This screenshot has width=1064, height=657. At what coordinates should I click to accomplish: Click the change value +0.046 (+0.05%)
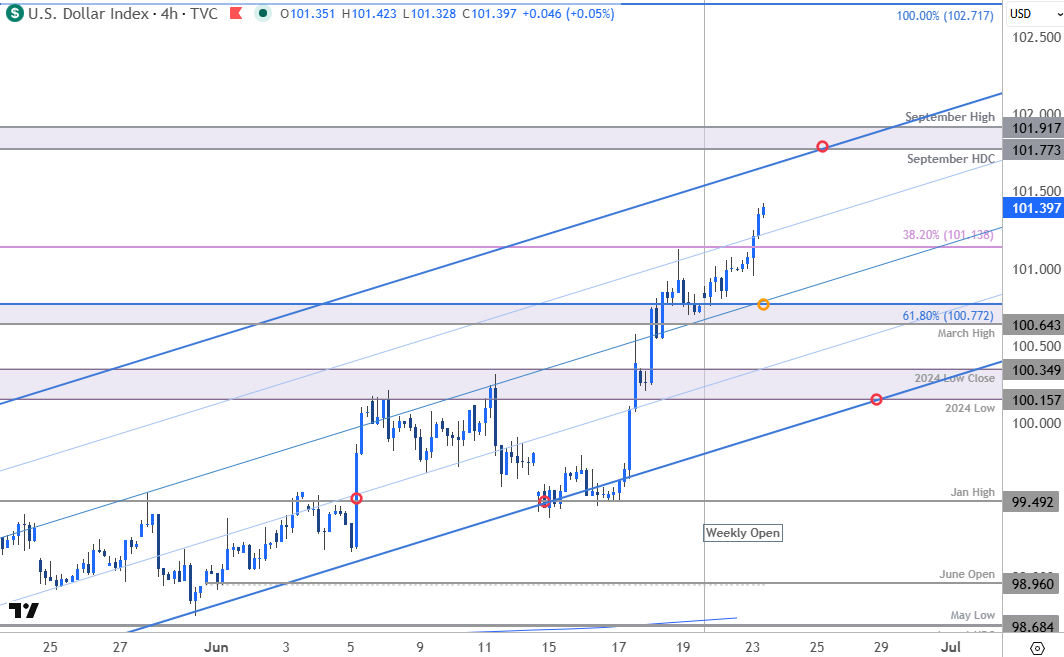[x=568, y=14]
